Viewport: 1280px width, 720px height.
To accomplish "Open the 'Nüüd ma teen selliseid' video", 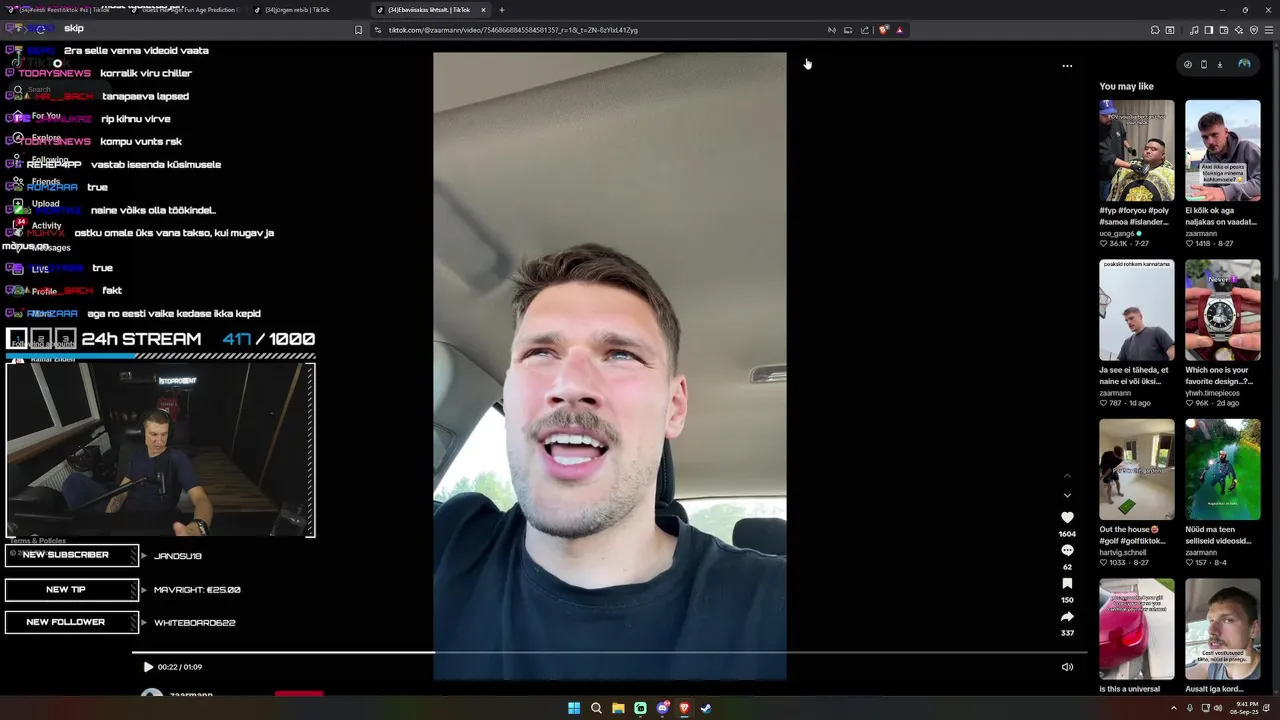I will click(x=1223, y=469).
